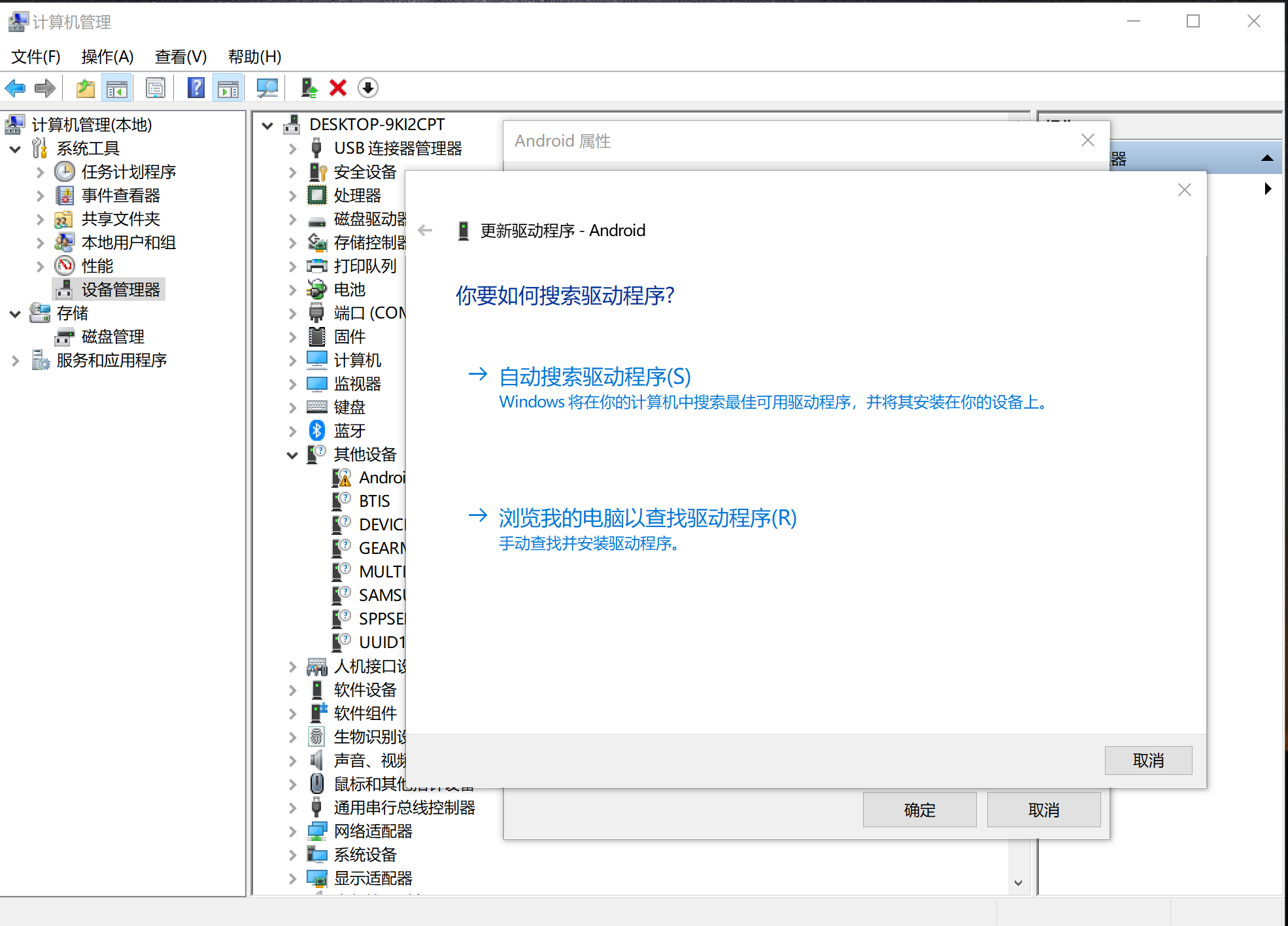Open the 查看(V) menu
1288x926 pixels.
[x=180, y=57]
